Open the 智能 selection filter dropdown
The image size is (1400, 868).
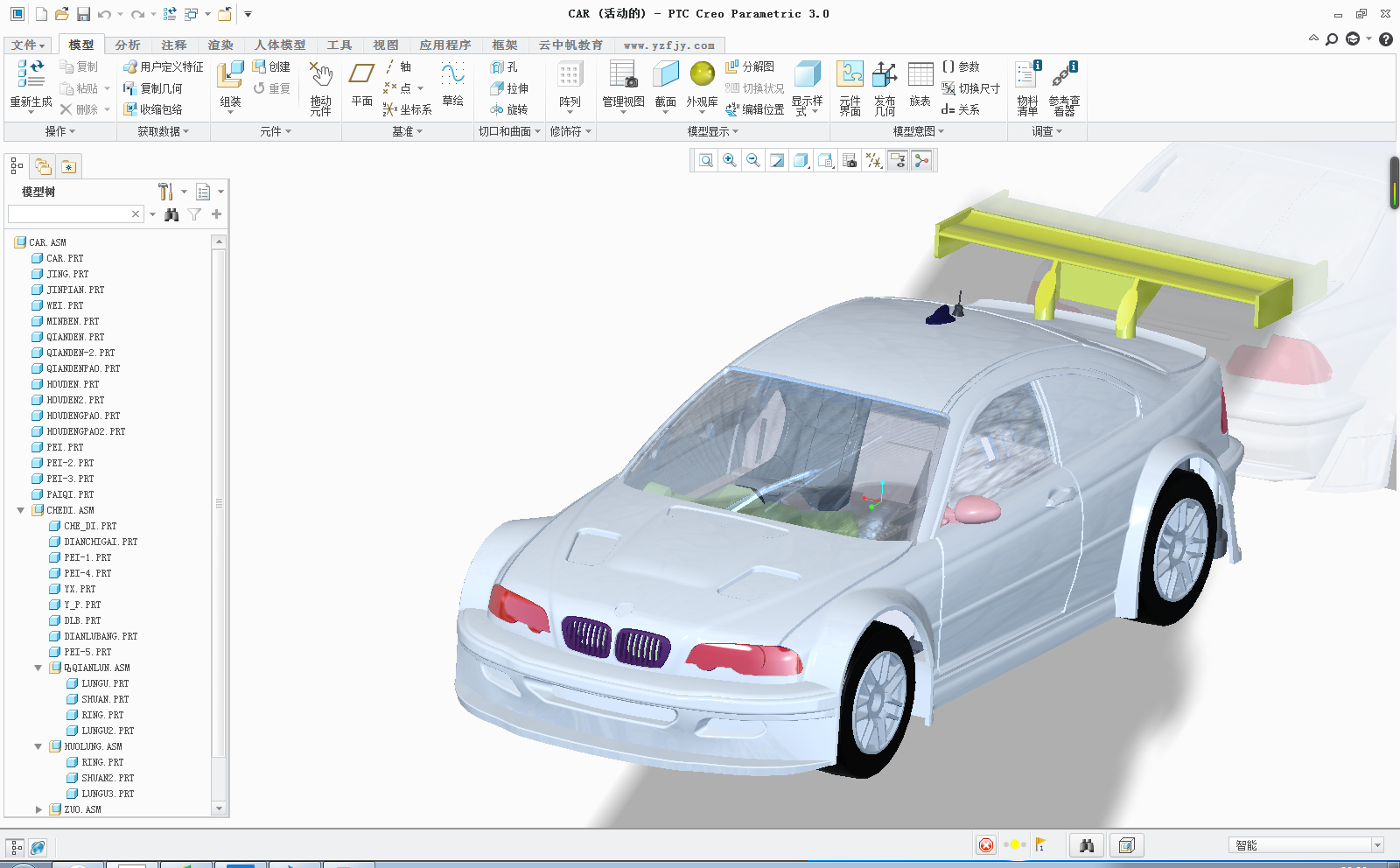(1376, 845)
